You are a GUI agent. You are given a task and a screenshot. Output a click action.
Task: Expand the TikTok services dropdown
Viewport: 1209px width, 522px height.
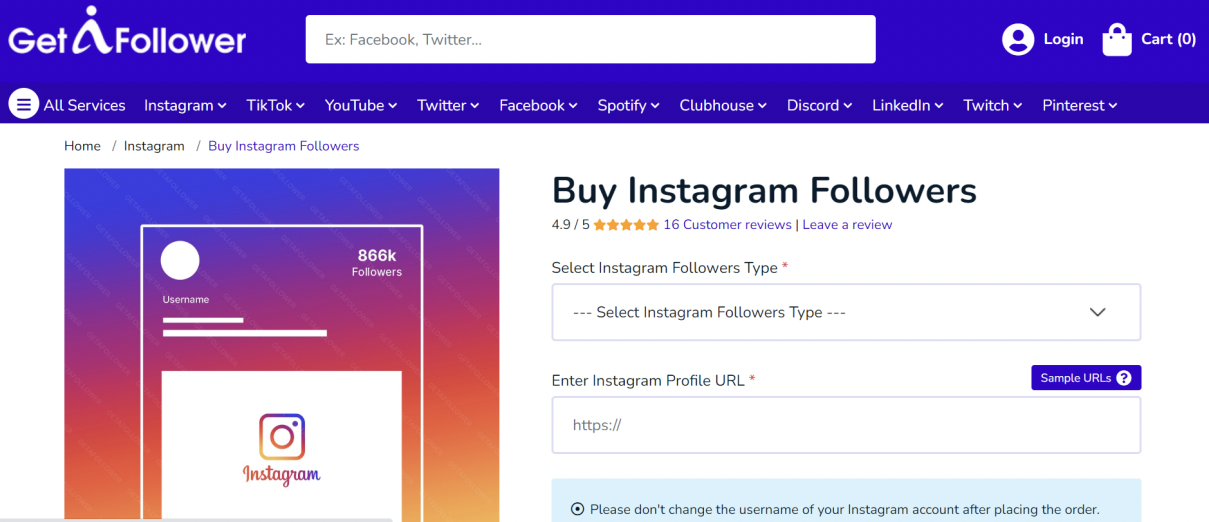coord(276,105)
